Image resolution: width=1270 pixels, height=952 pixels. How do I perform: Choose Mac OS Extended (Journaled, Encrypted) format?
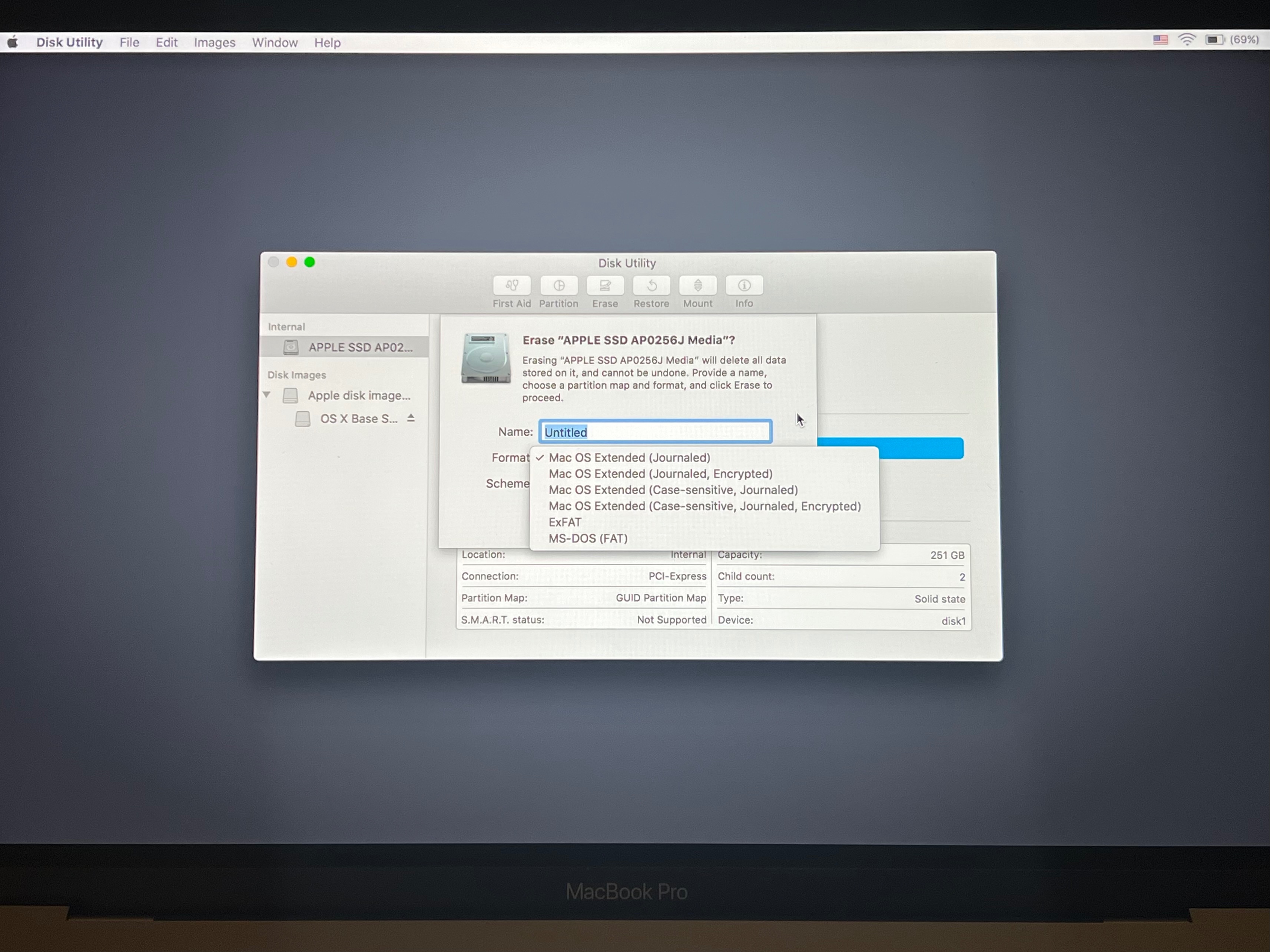660,474
